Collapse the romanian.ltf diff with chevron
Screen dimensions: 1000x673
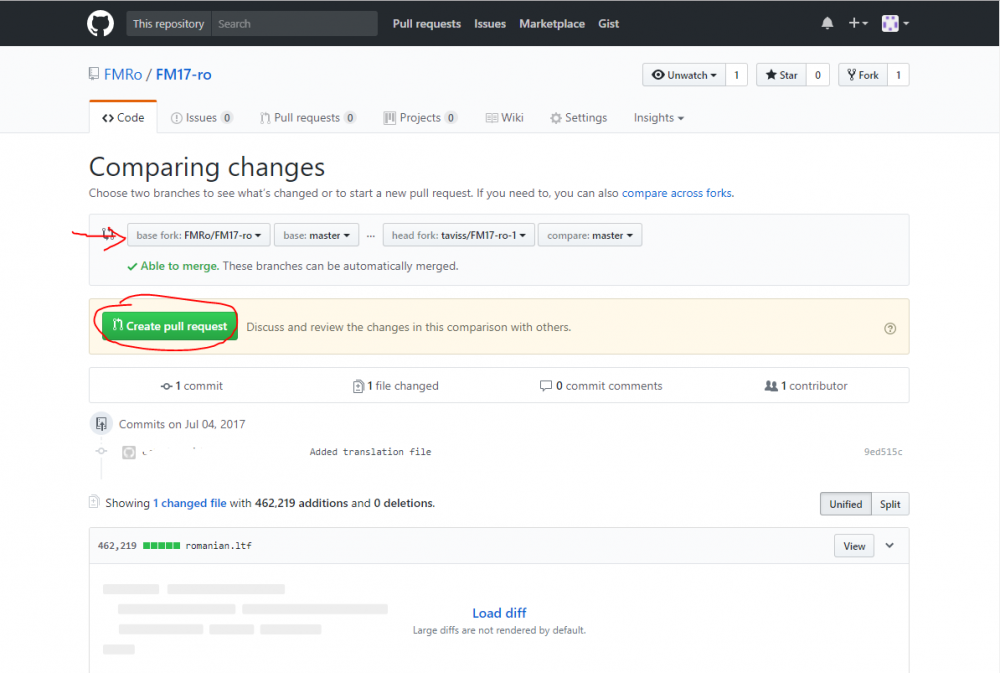890,545
